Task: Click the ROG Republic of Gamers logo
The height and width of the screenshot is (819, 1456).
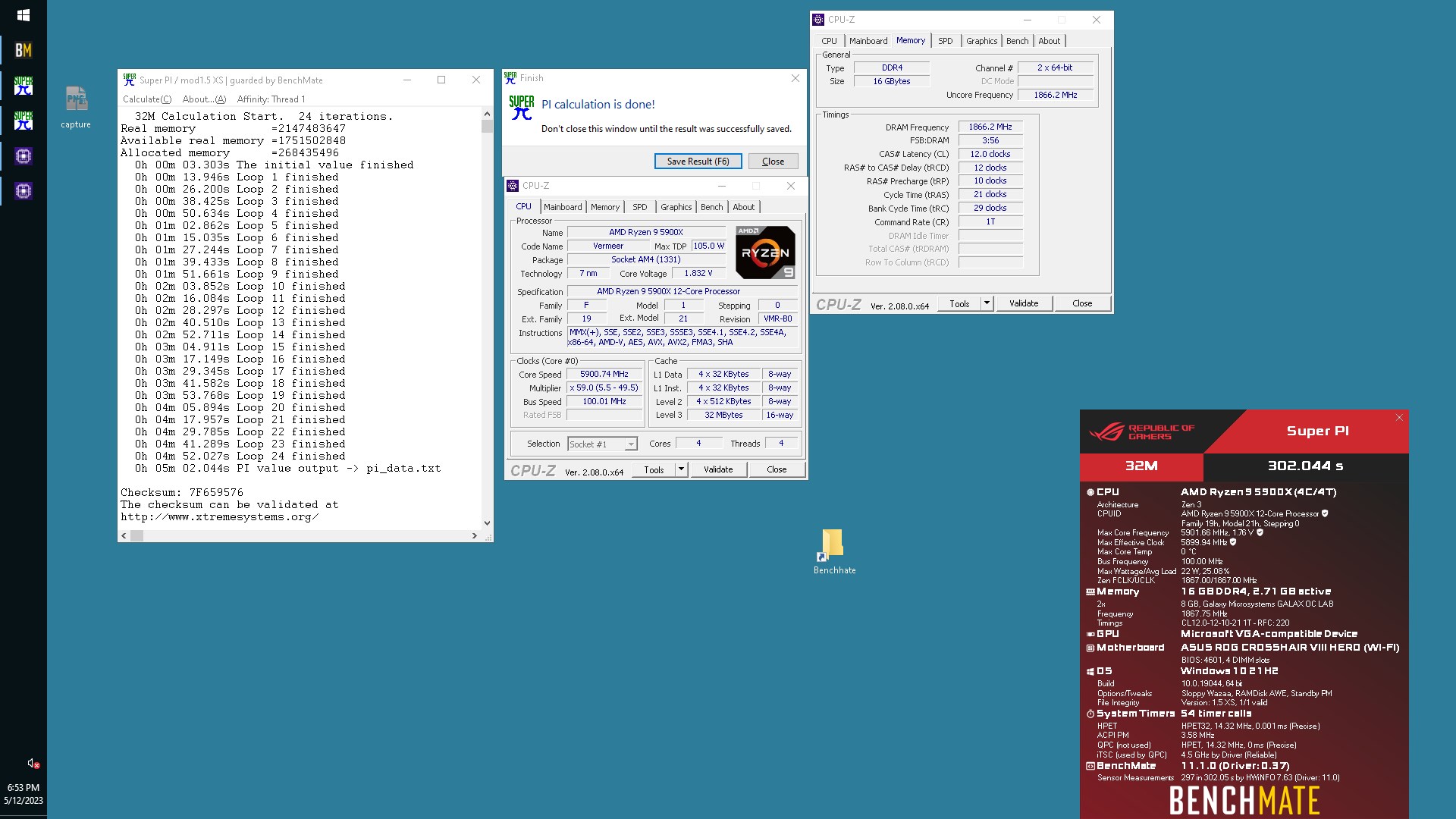Action: coord(1141,431)
